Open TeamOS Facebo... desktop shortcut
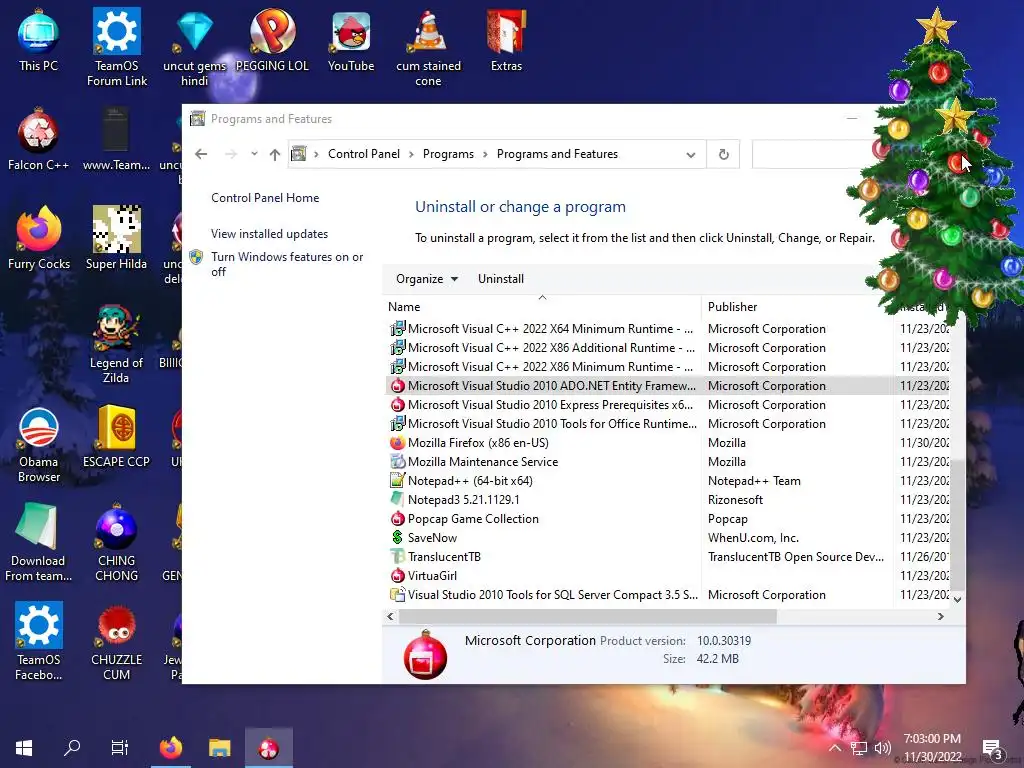The width and height of the screenshot is (1024, 768). click(39, 641)
